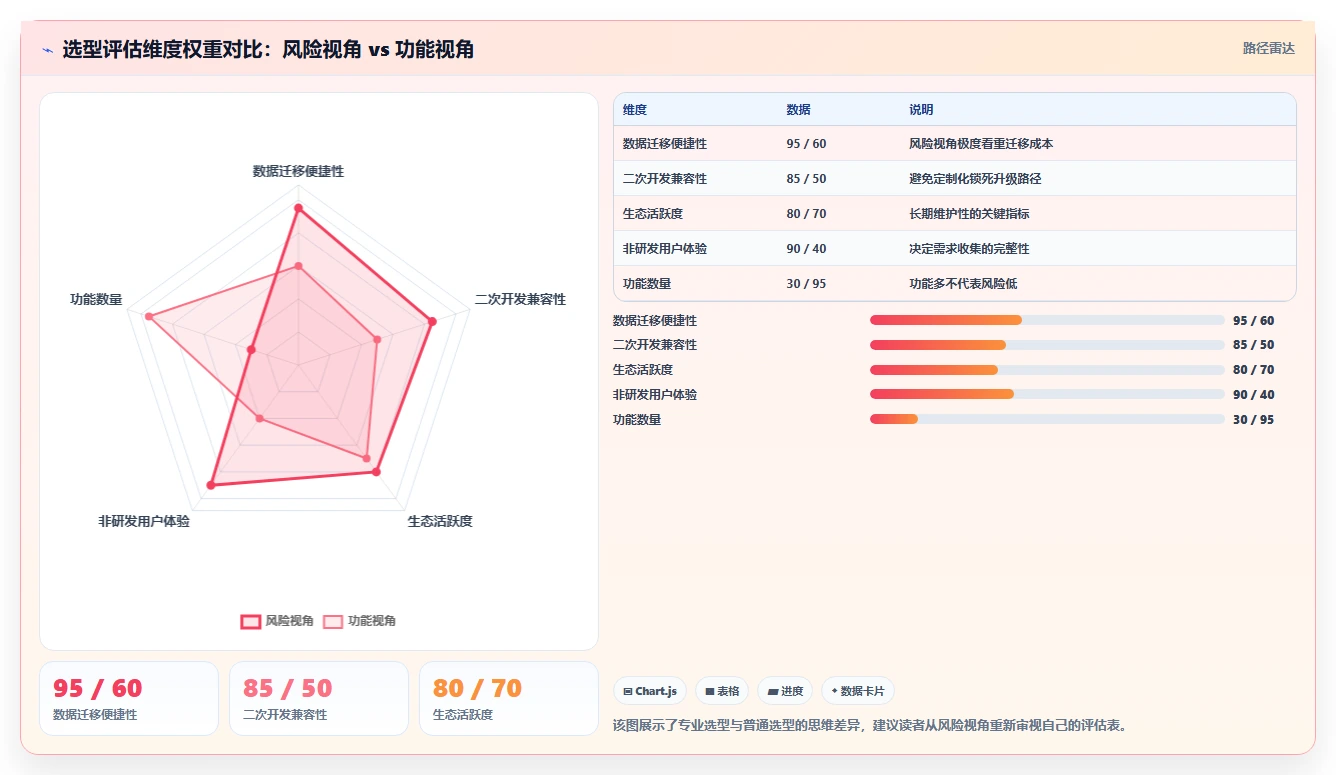Click 避免定制化锁死升级路径 description
Image resolution: width=1336 pixels, height=775 pixels.
point(975,179)
